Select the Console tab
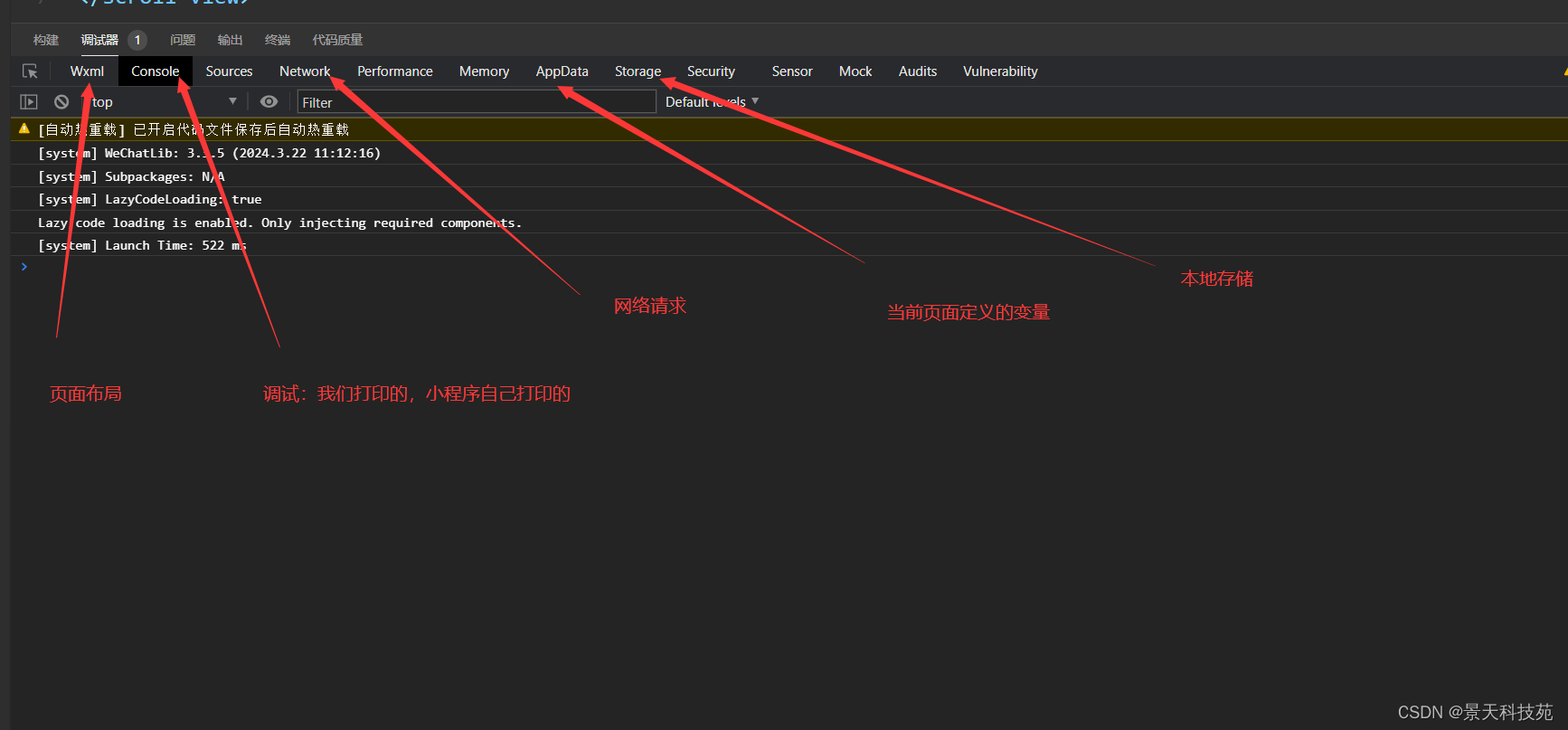This screenshot has width=1568, height=730. click(156, 71)
